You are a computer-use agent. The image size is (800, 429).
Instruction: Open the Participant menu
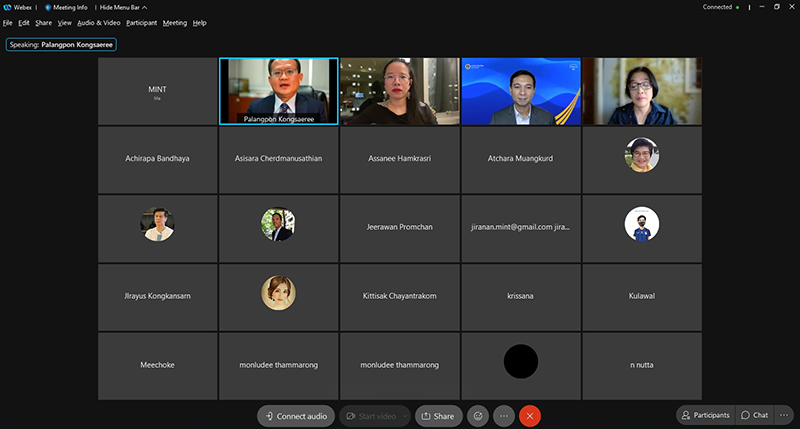(141, 22)
